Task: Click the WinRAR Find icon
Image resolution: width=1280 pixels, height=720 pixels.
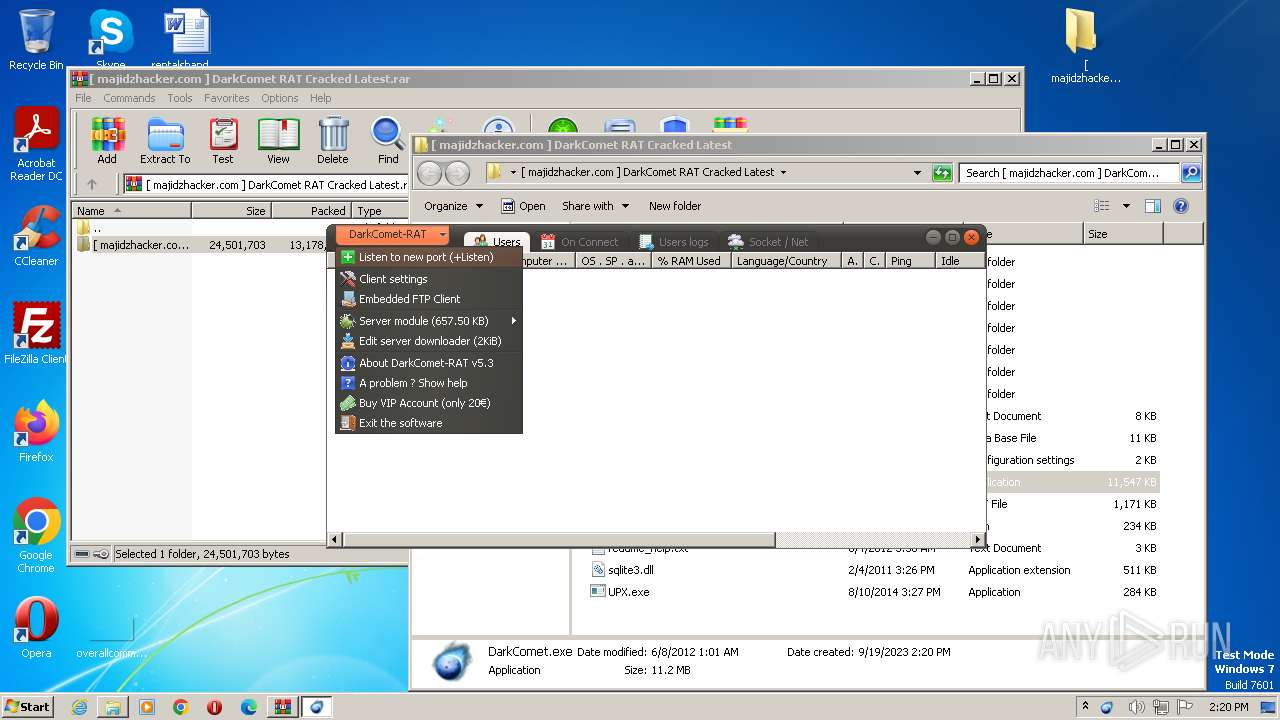Action: (388, 141)
